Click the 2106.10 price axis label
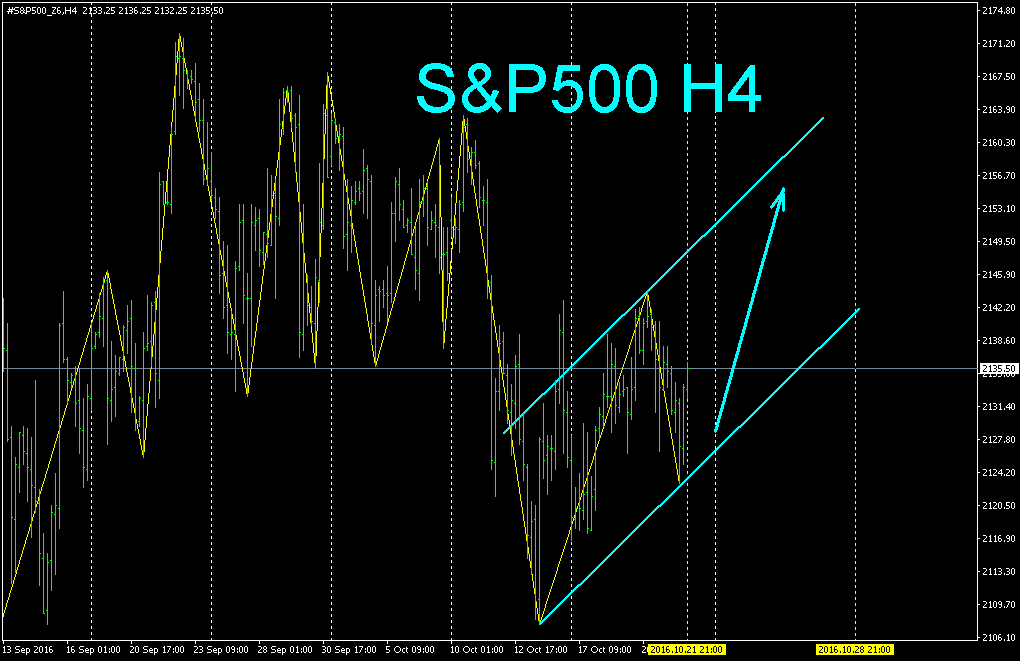The height and width of the screenshot is (661, 1020). tap(999, 638)
